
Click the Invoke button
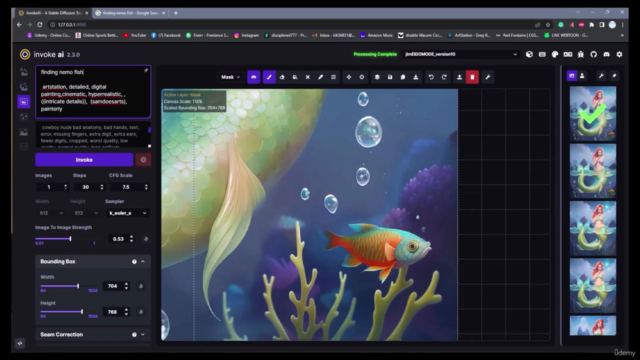click(x=84, y=160)
